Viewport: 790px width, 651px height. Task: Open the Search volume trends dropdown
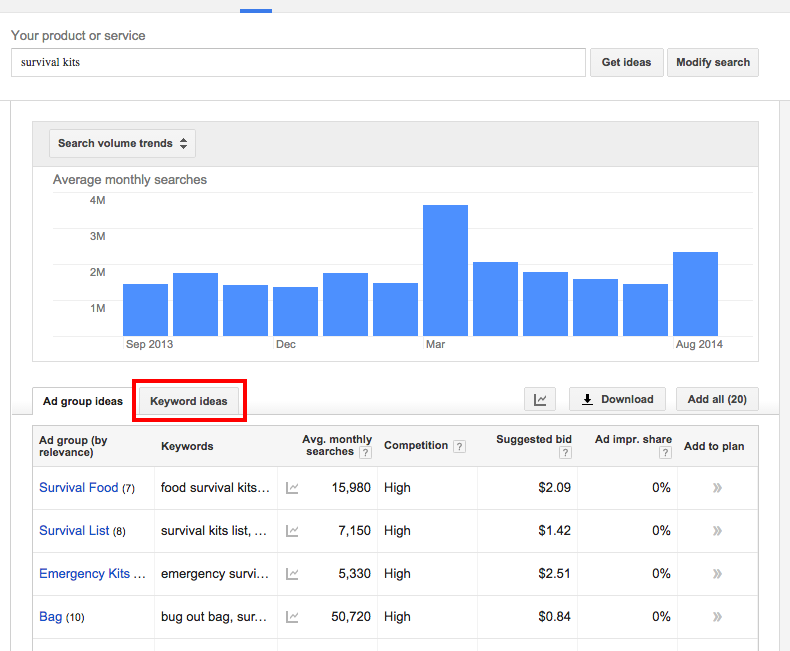[122, 143]
